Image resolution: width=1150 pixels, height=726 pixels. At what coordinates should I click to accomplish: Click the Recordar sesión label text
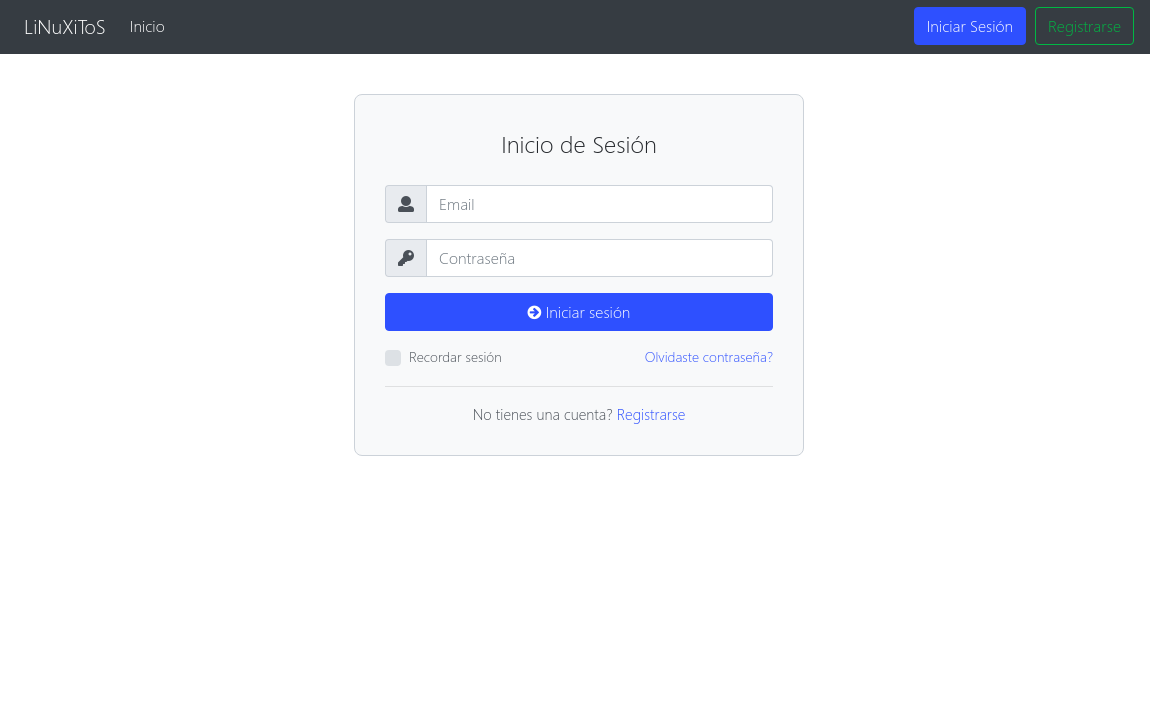click(455, 357)
